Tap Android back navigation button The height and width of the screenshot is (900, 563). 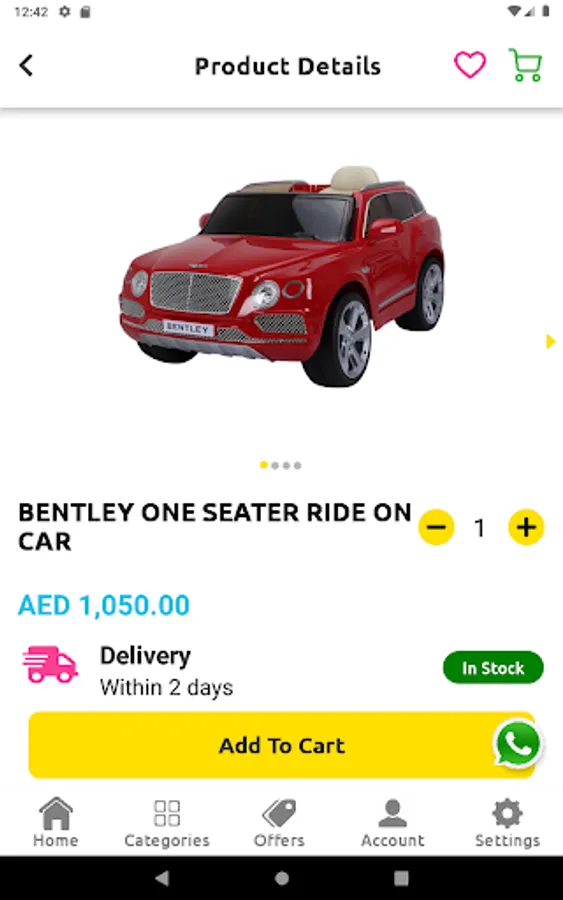click(162, 877)
